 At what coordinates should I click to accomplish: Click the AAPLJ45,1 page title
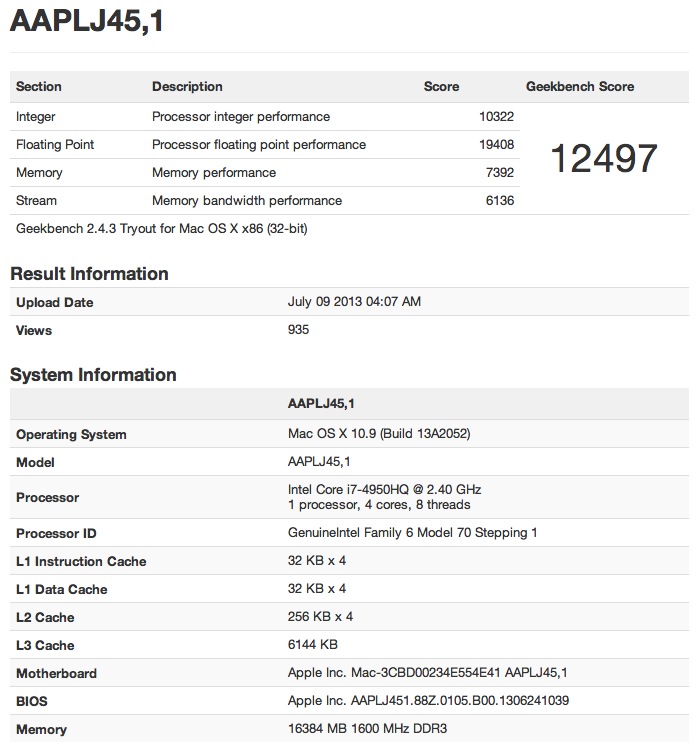[x=87, y=22]
